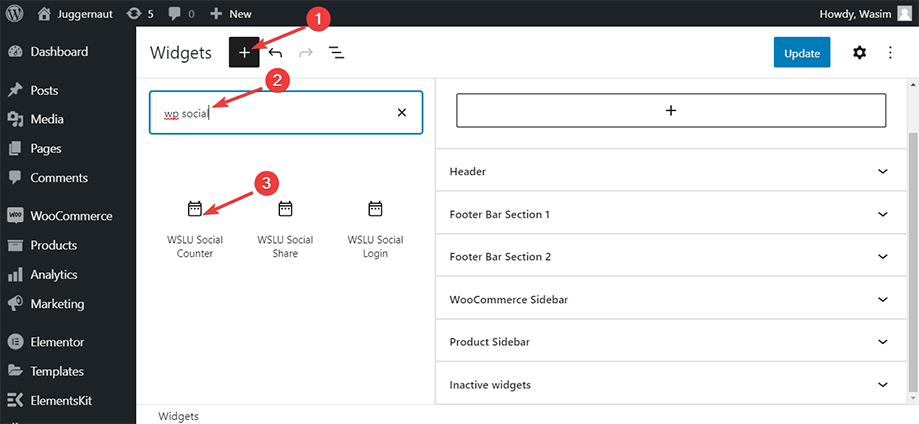Select the WSLU Social Login block
919x424 pixels.
click(375, 229)
